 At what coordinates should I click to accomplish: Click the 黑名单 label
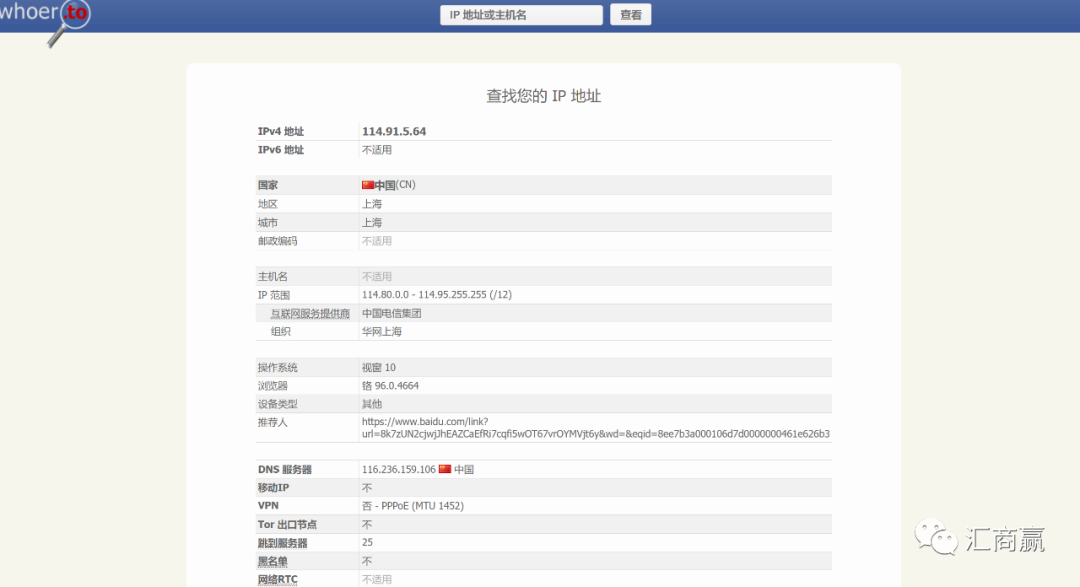tap(273, 562)
